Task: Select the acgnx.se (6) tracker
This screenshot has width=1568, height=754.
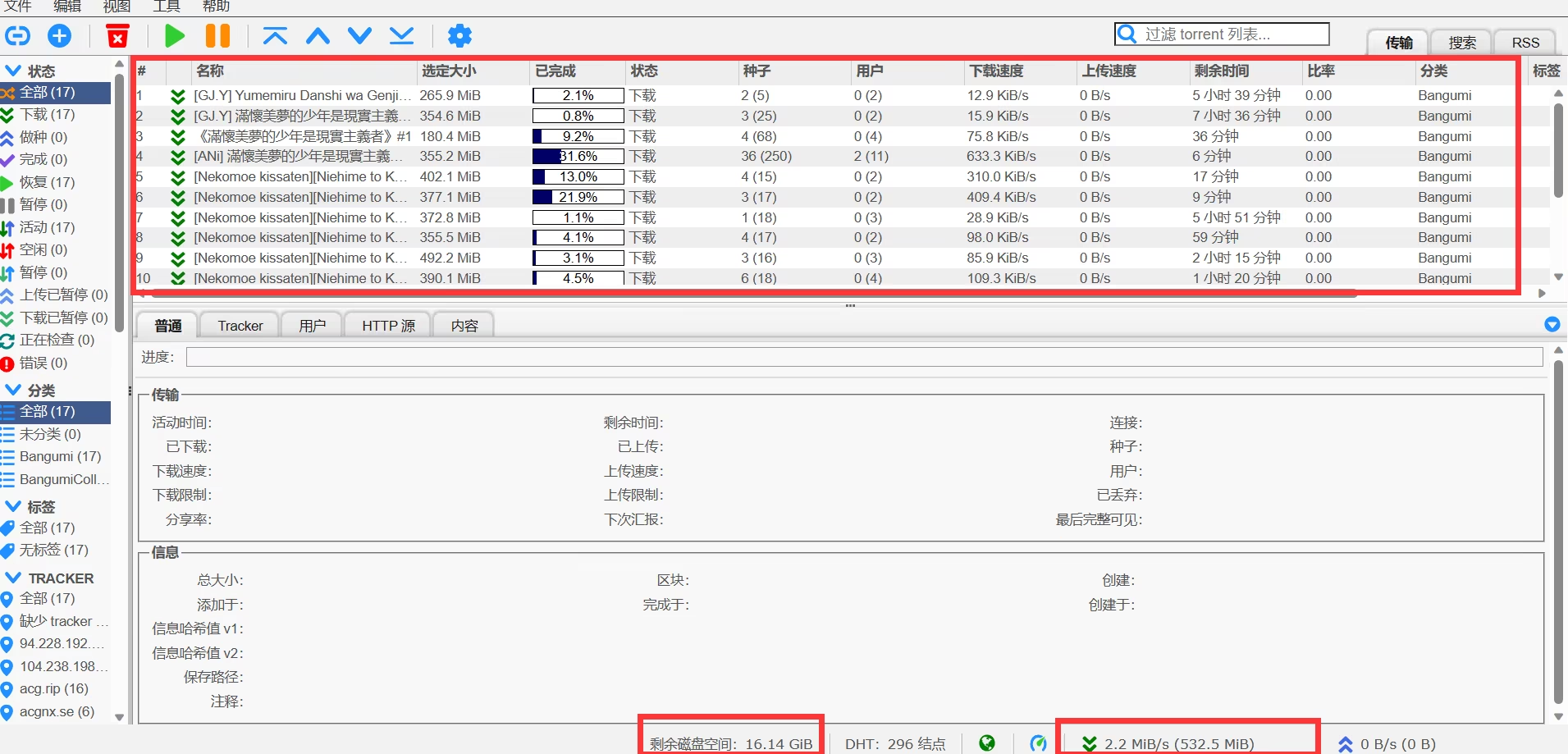Action: [57, 711]
